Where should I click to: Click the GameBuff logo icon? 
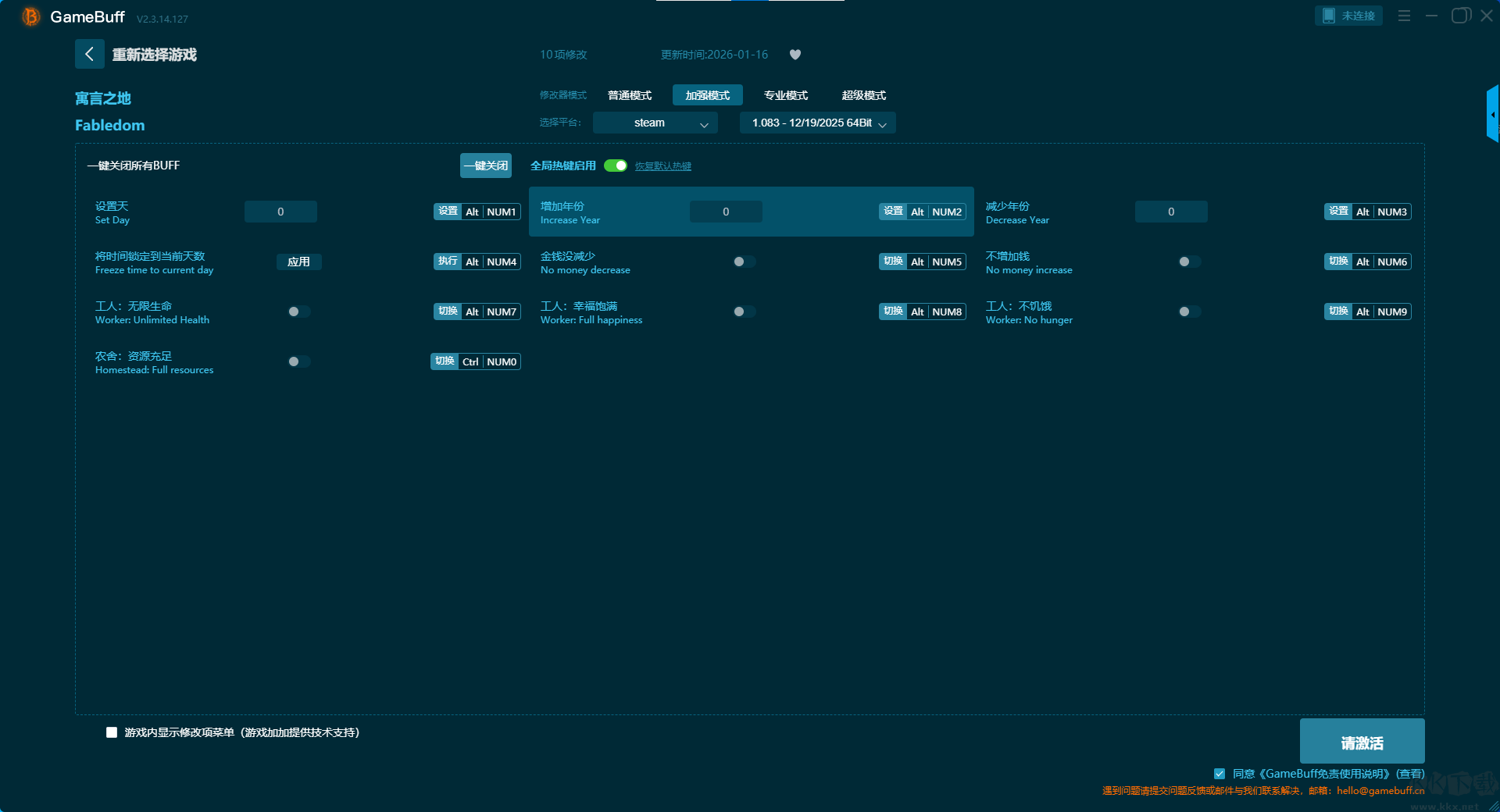coord(30,16)
